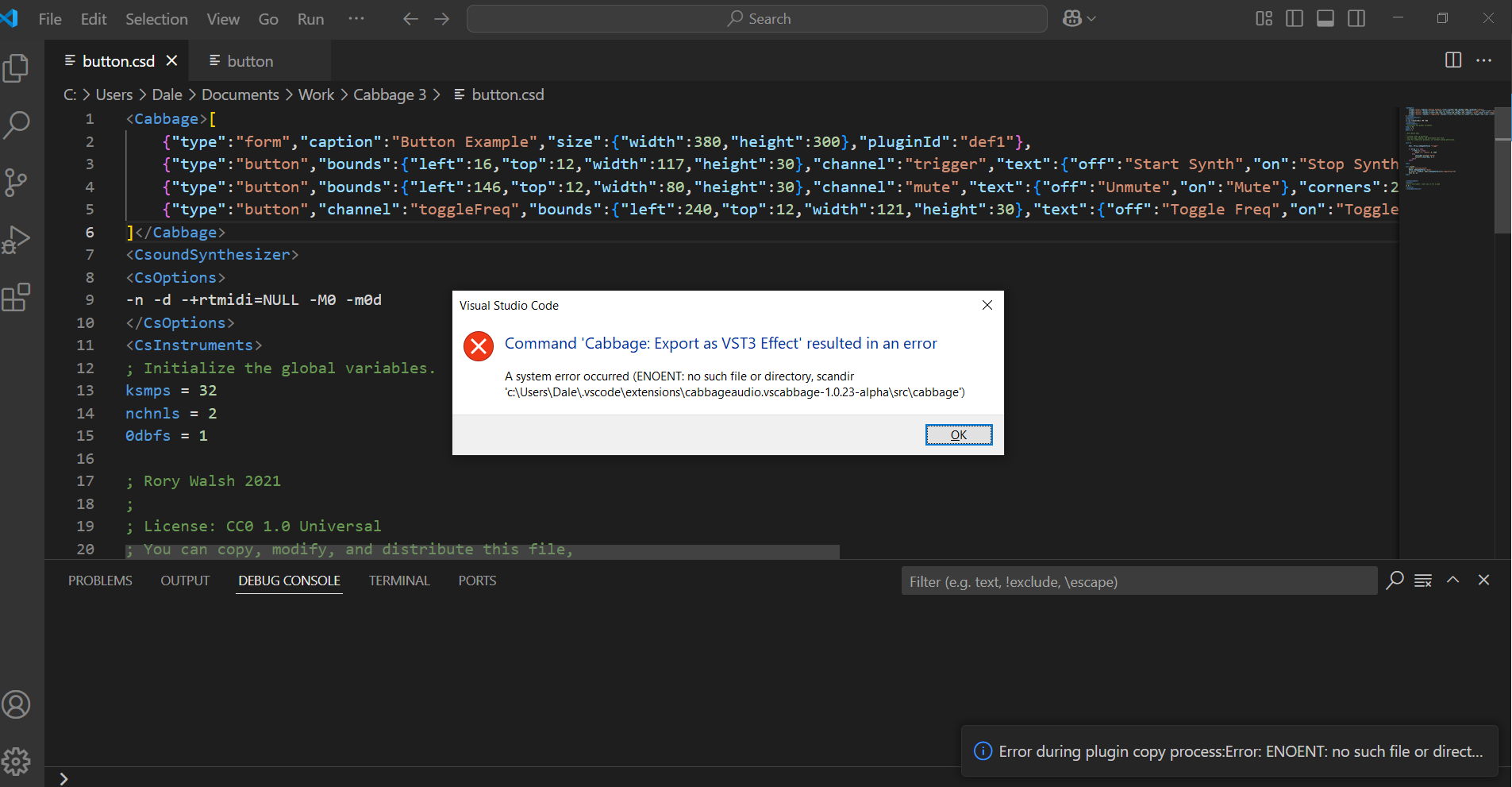Switch to the Ports panel tab

coord(477,581)
